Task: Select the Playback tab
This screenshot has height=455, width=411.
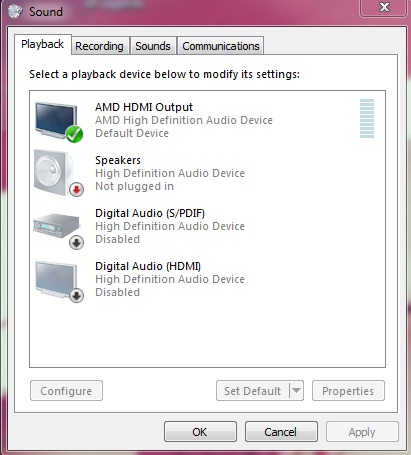Action: tap(43, 44)
